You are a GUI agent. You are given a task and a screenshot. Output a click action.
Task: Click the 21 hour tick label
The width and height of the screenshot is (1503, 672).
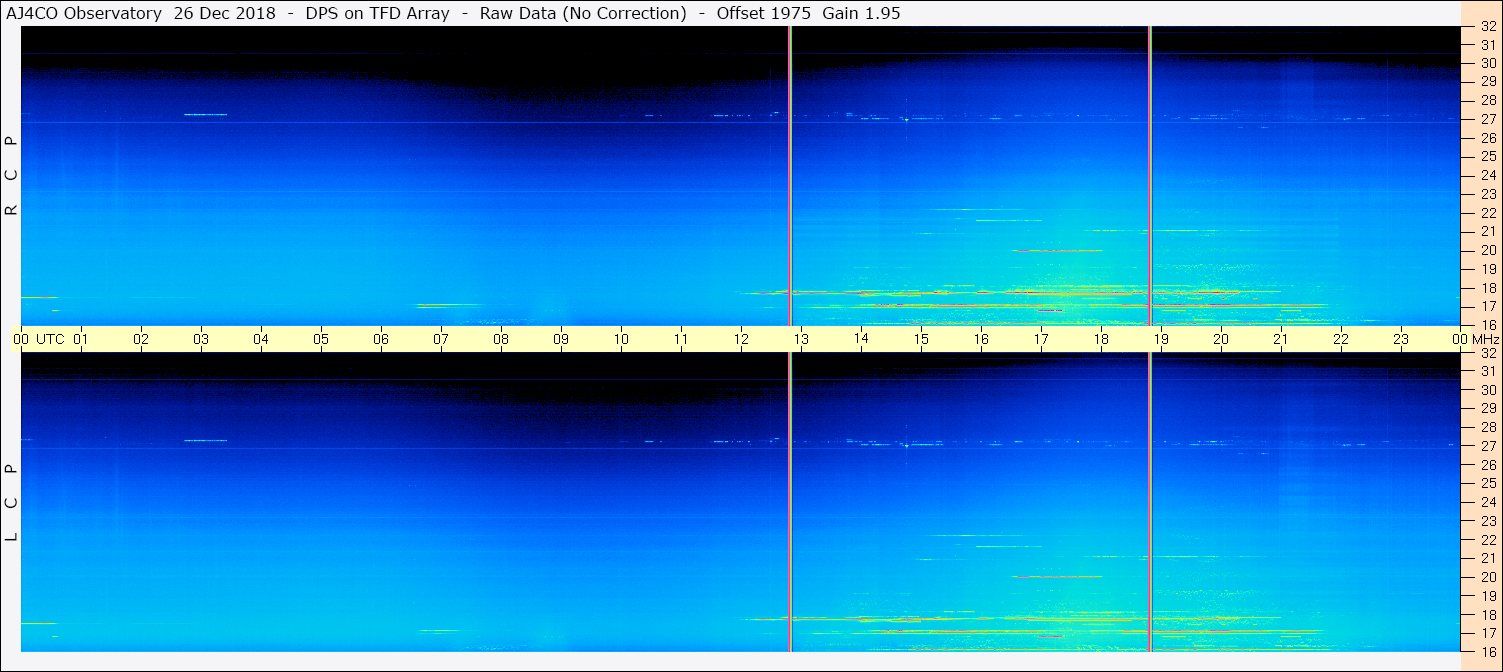tap(1281, 339)
